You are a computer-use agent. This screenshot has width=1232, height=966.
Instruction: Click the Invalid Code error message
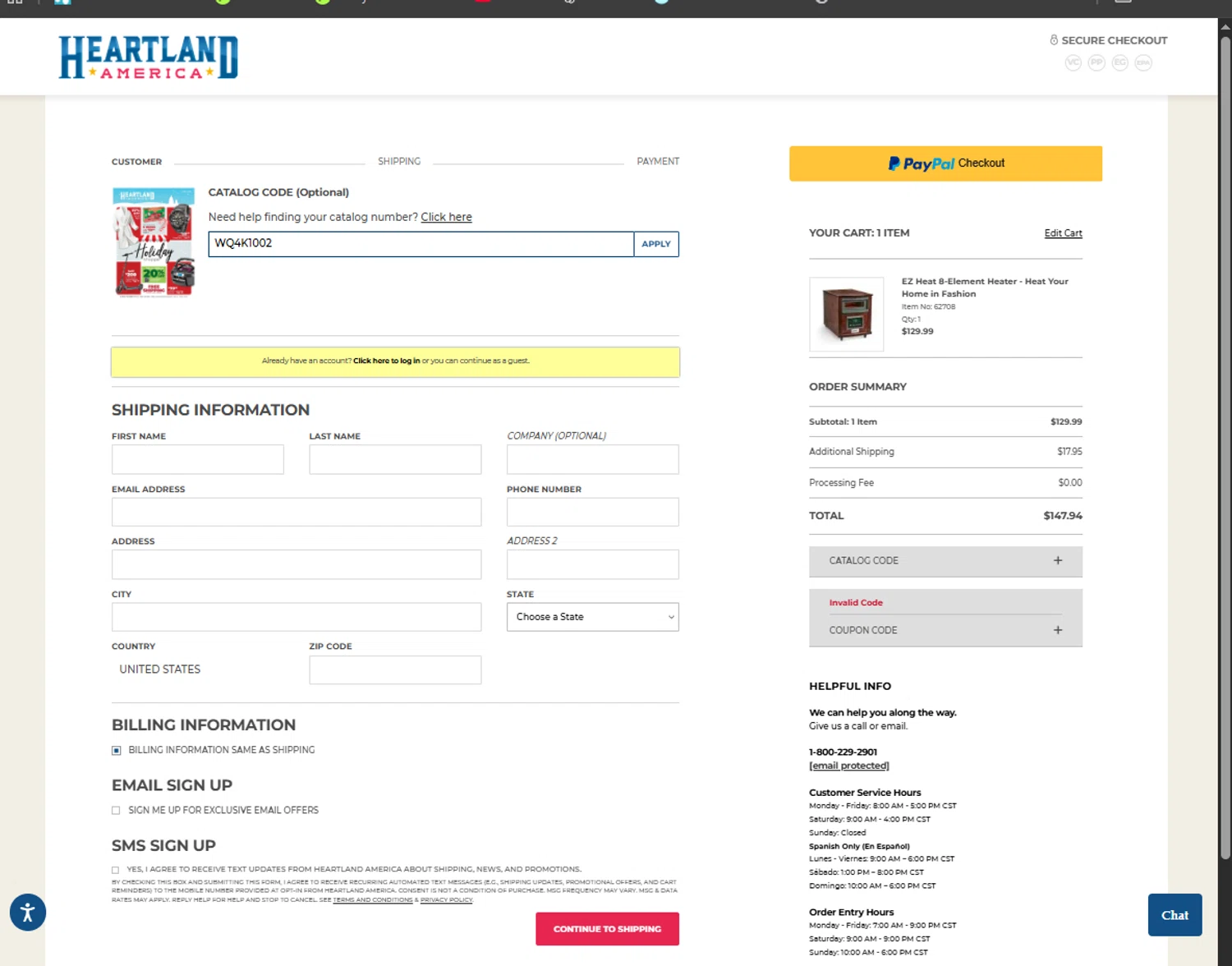(856, 602)
